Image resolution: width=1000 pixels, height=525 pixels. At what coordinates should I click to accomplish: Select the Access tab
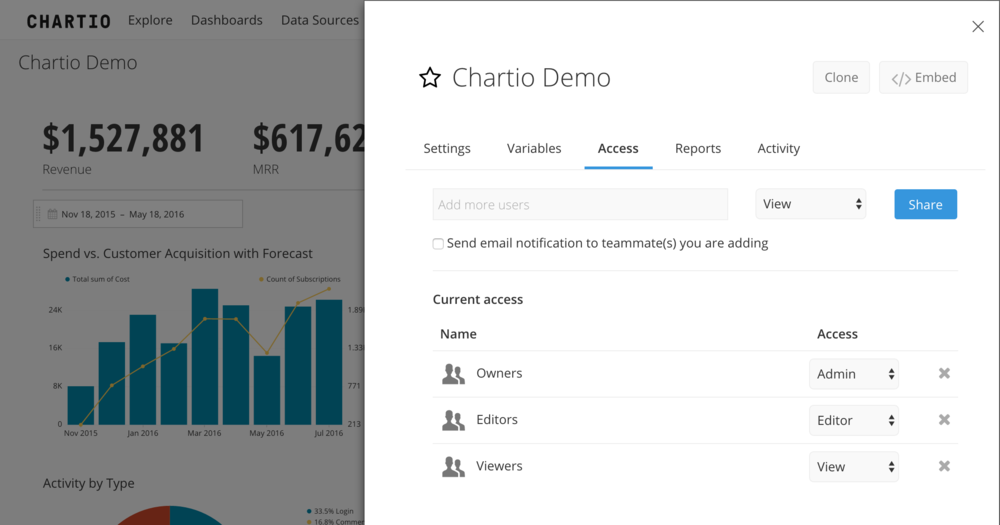pyautogui.click(x=618, y=149)
